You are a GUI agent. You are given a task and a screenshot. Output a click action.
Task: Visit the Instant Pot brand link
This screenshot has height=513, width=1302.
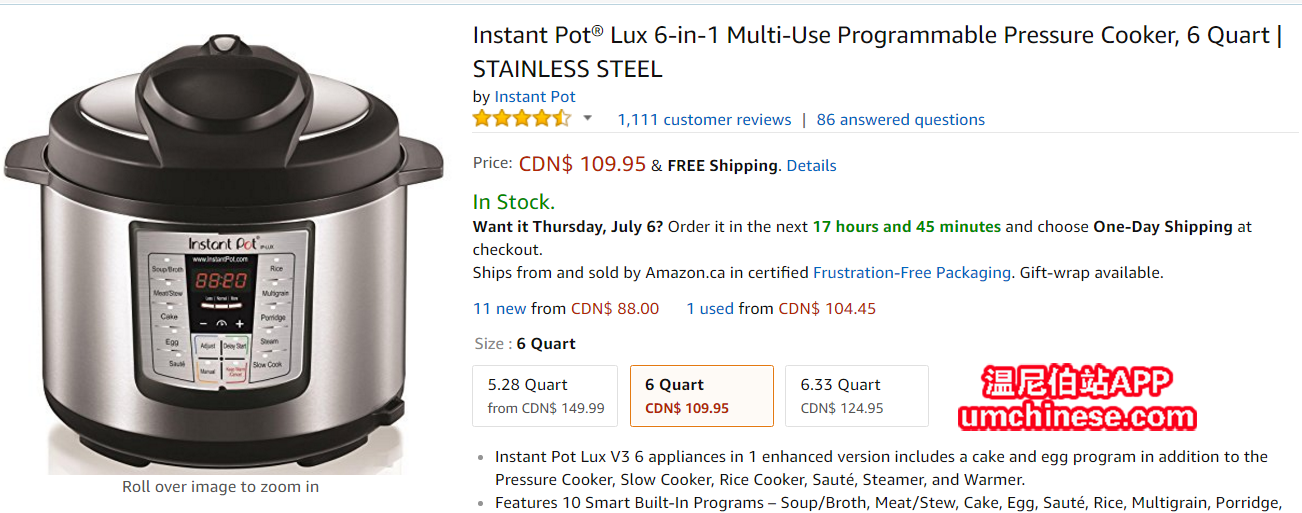[535, 96]
